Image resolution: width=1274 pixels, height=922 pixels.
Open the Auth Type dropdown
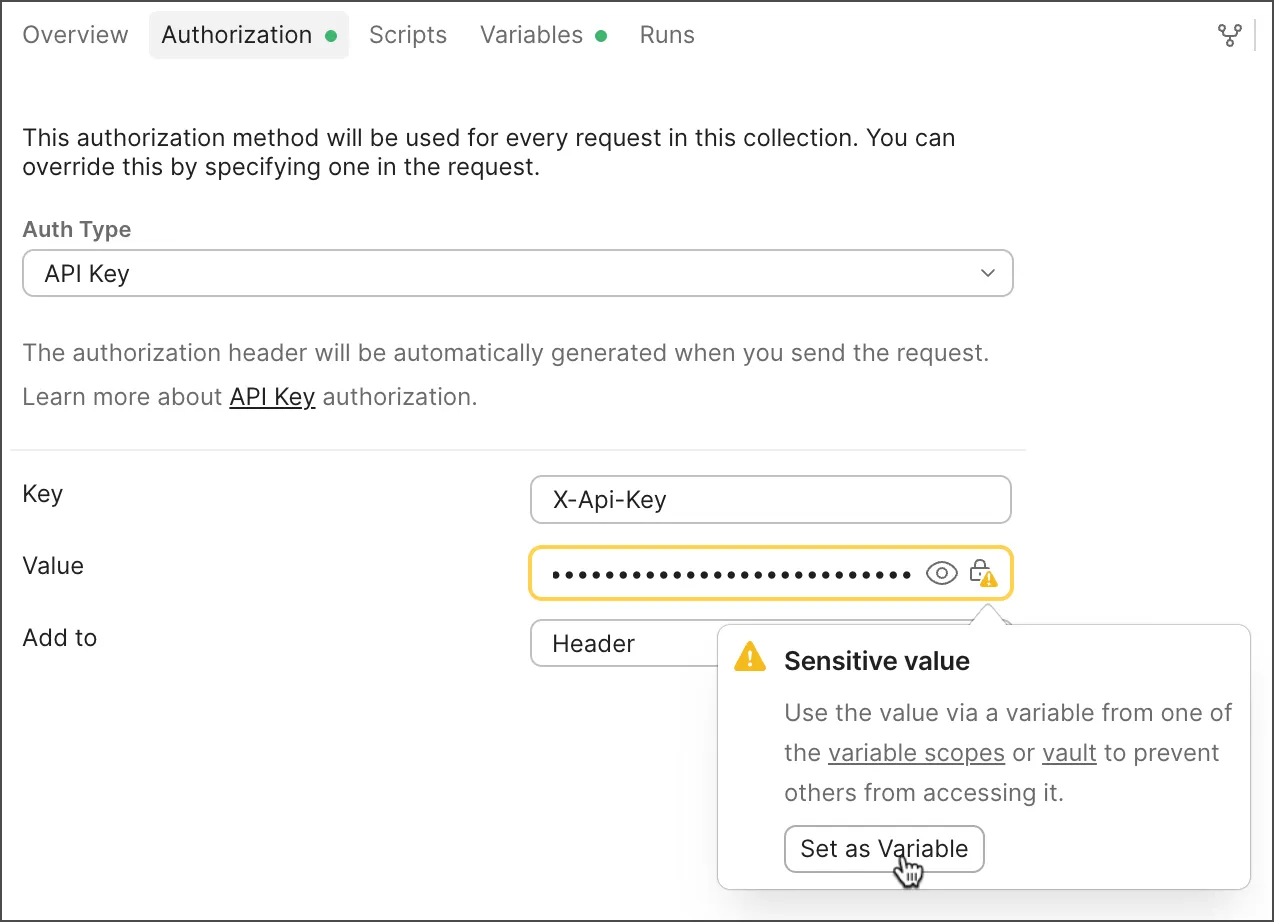518,273
